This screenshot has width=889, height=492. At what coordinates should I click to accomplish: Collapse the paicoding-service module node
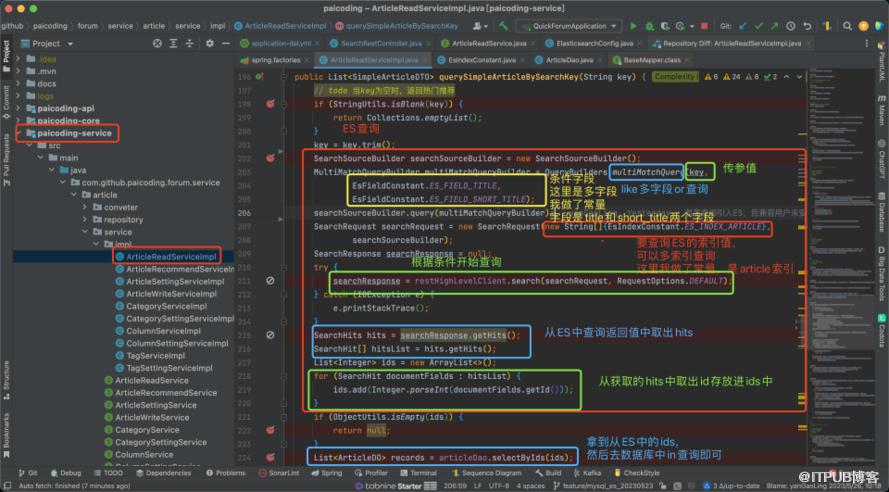point(20,133)
